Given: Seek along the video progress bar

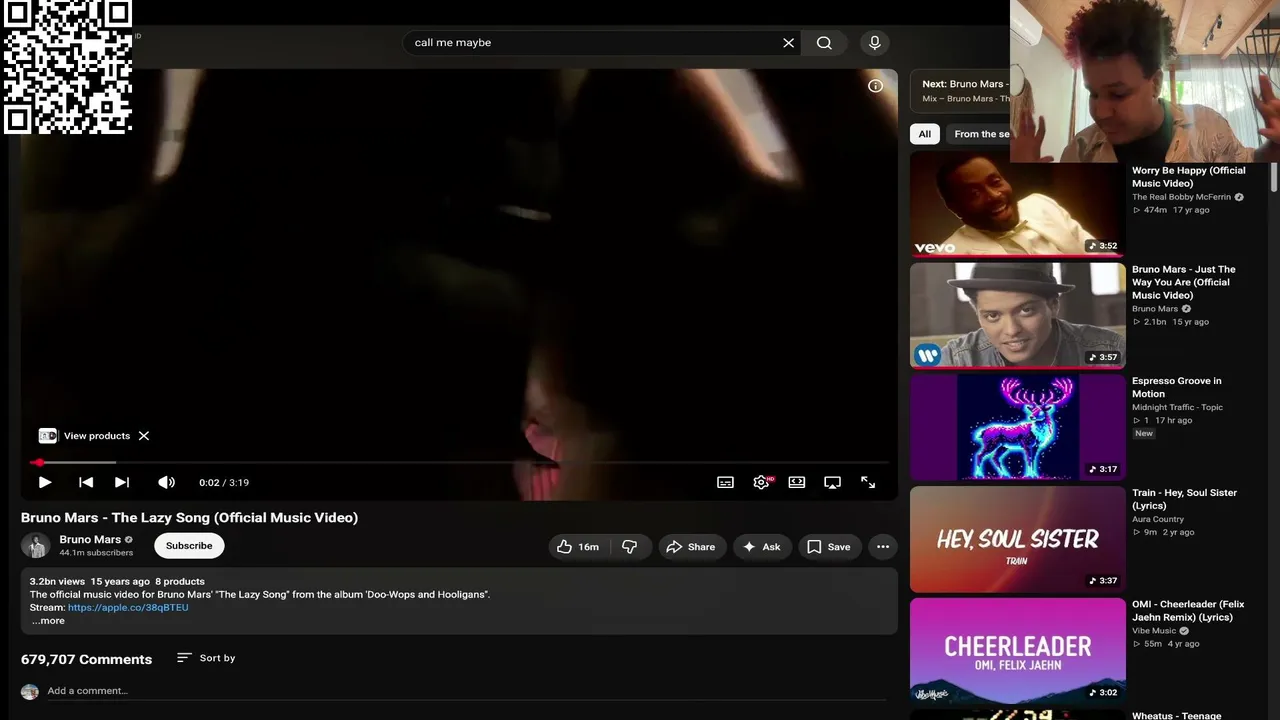Looking at the screenshot, I should coord(459,462).
